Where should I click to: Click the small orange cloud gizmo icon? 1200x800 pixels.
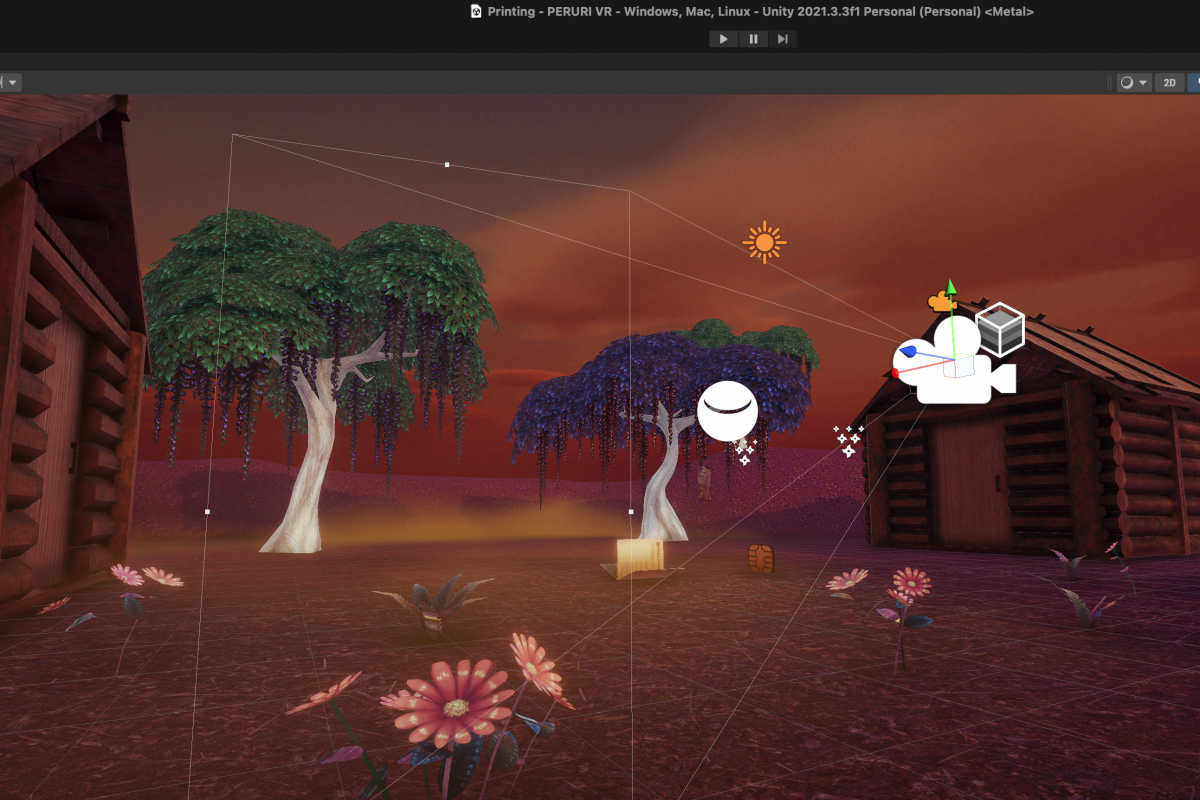tap(937, 301)
